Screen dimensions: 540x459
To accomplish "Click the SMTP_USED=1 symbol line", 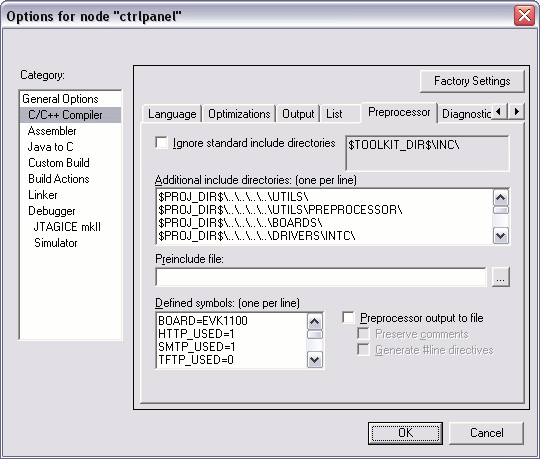I will (x=197, y=347).
